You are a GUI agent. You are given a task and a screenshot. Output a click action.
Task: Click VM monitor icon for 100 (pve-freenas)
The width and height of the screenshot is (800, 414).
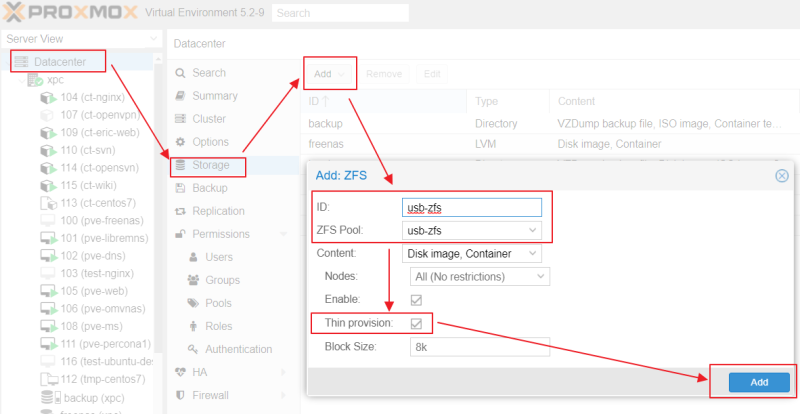point(47,221)
